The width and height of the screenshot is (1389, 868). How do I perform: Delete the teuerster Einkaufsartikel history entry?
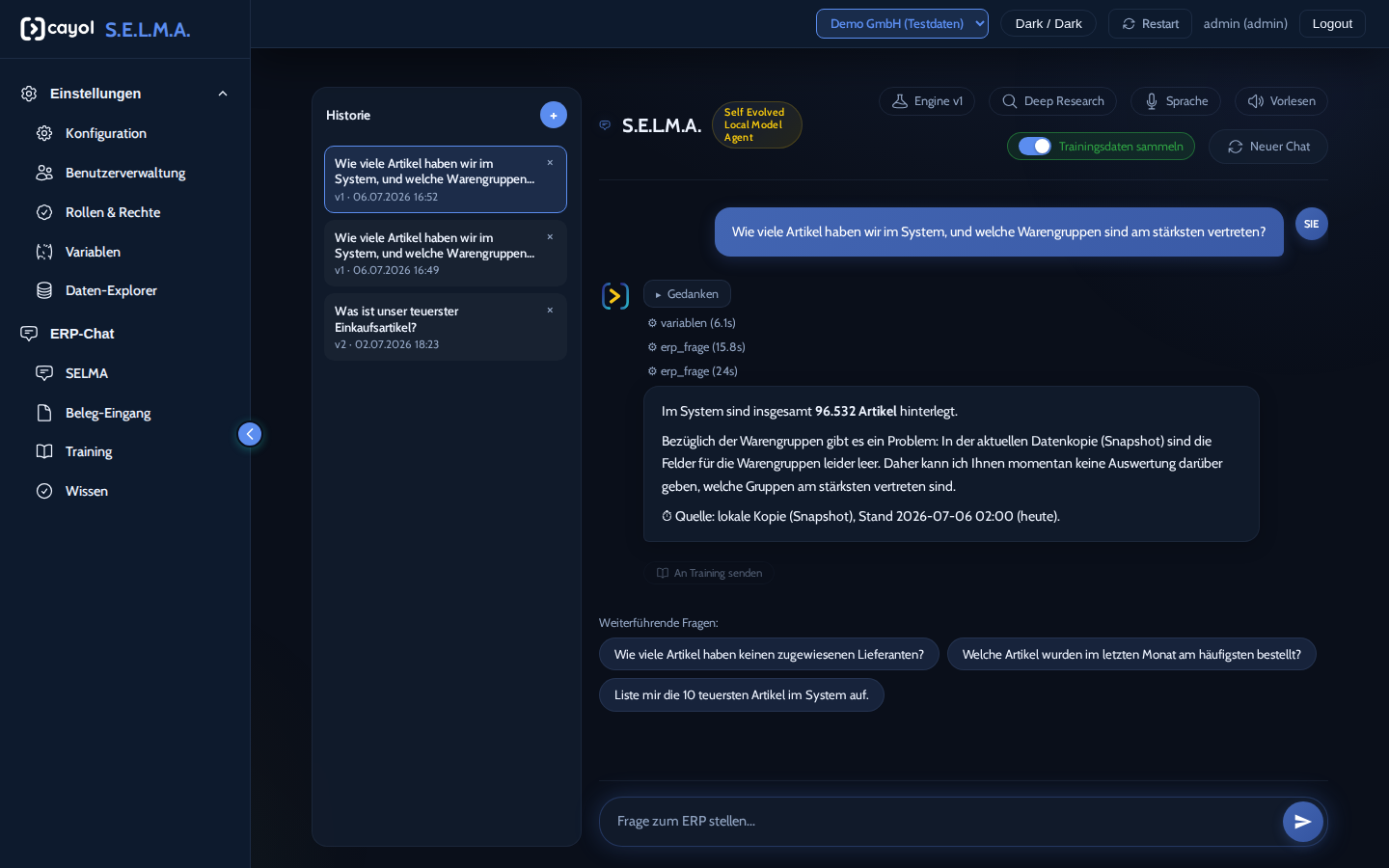coord(550,311)
